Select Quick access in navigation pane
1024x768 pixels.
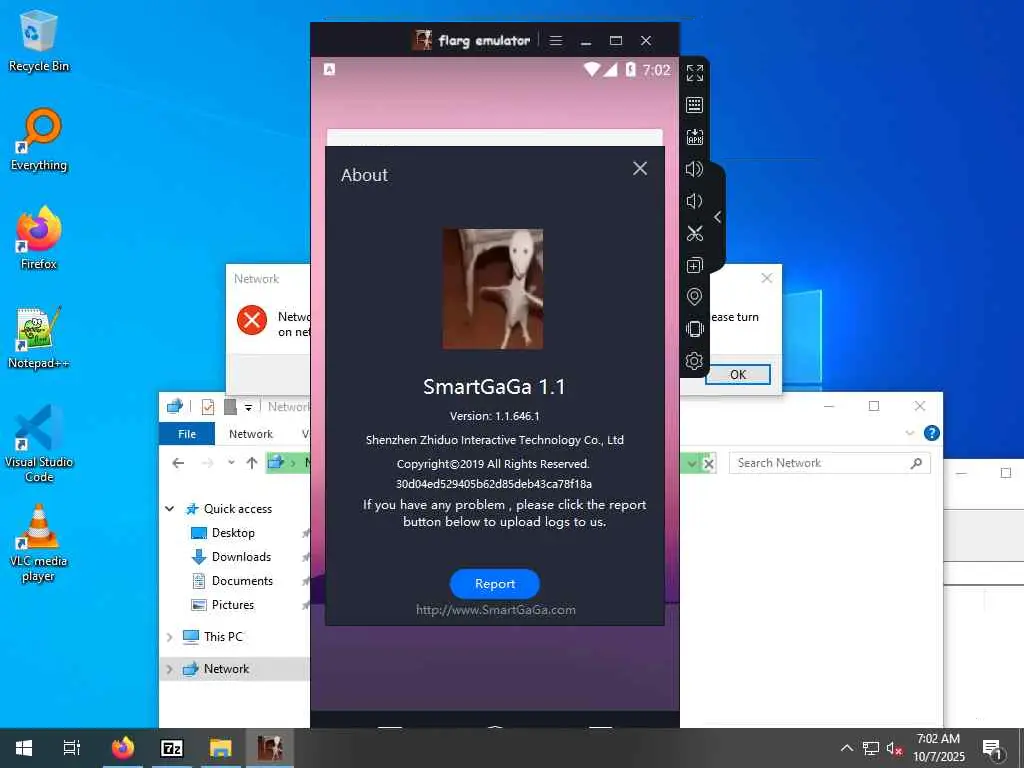point(238,509)
